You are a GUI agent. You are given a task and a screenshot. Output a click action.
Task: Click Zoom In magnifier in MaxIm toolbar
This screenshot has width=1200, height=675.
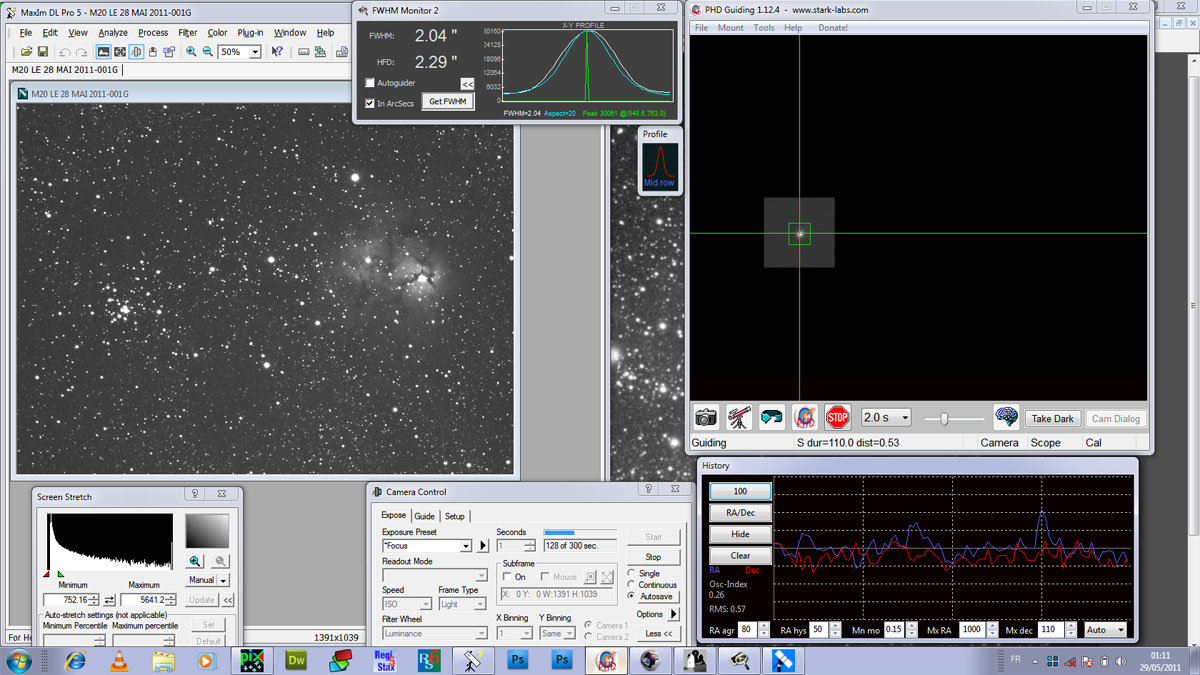coord(191,52)
